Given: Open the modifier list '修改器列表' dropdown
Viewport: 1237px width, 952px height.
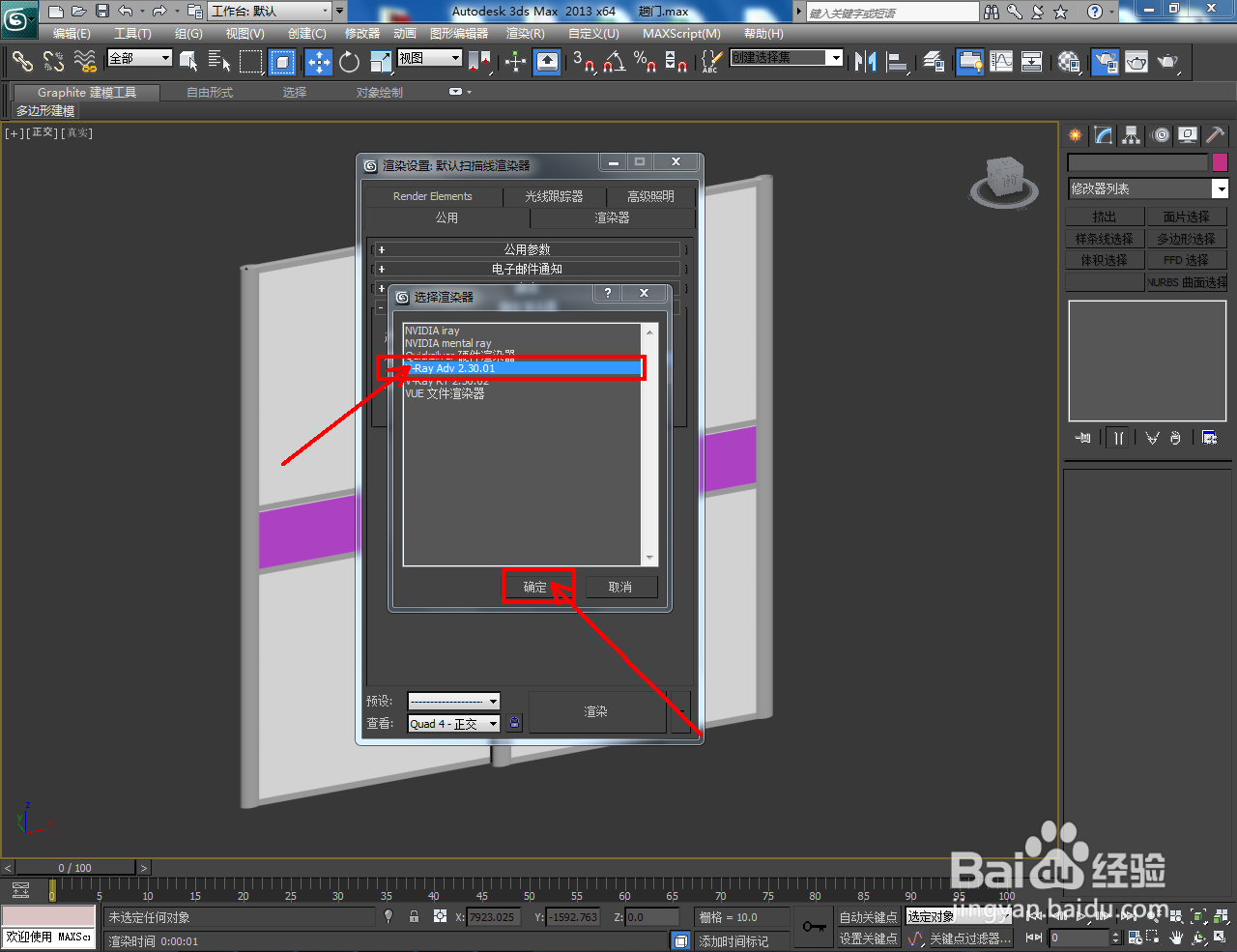Looking at the screenshot, I should point(1147,188).
